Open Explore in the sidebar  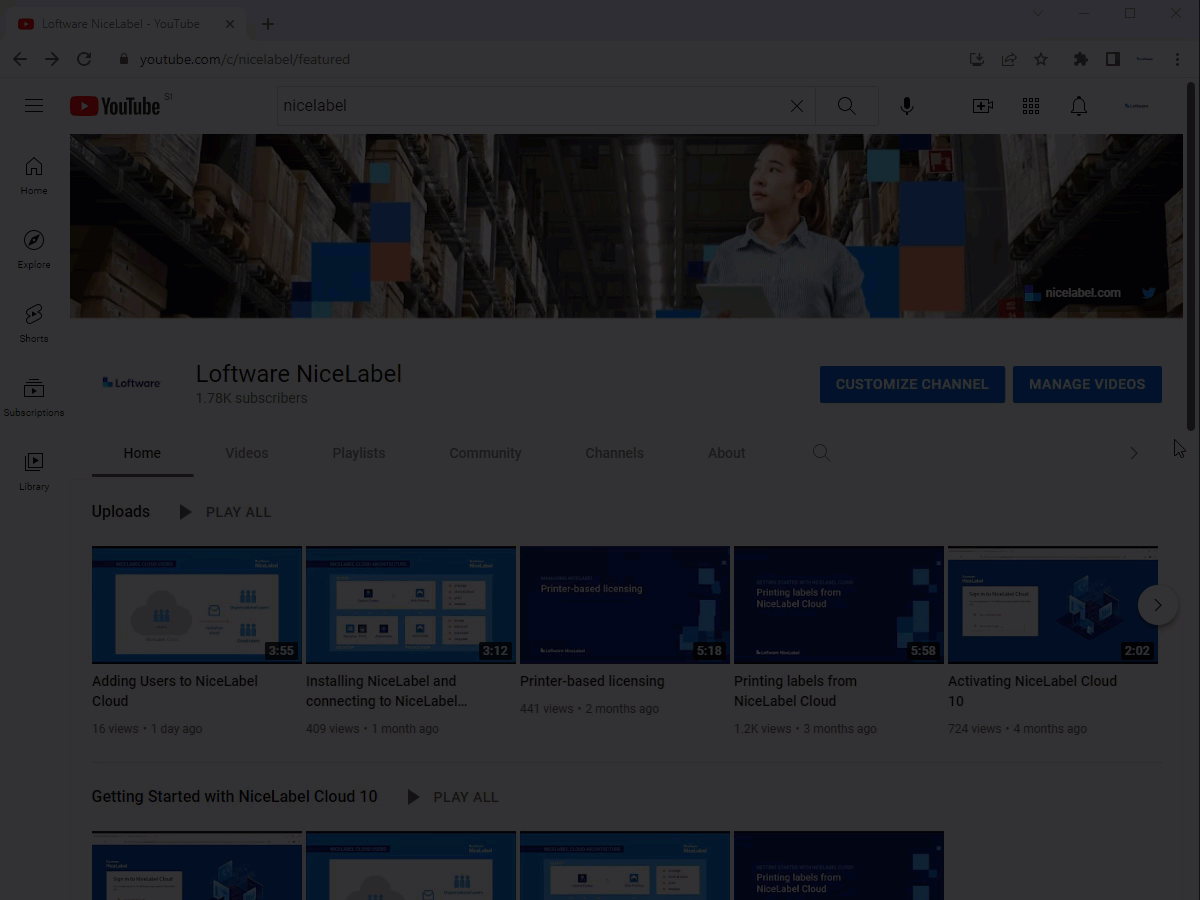34,249
